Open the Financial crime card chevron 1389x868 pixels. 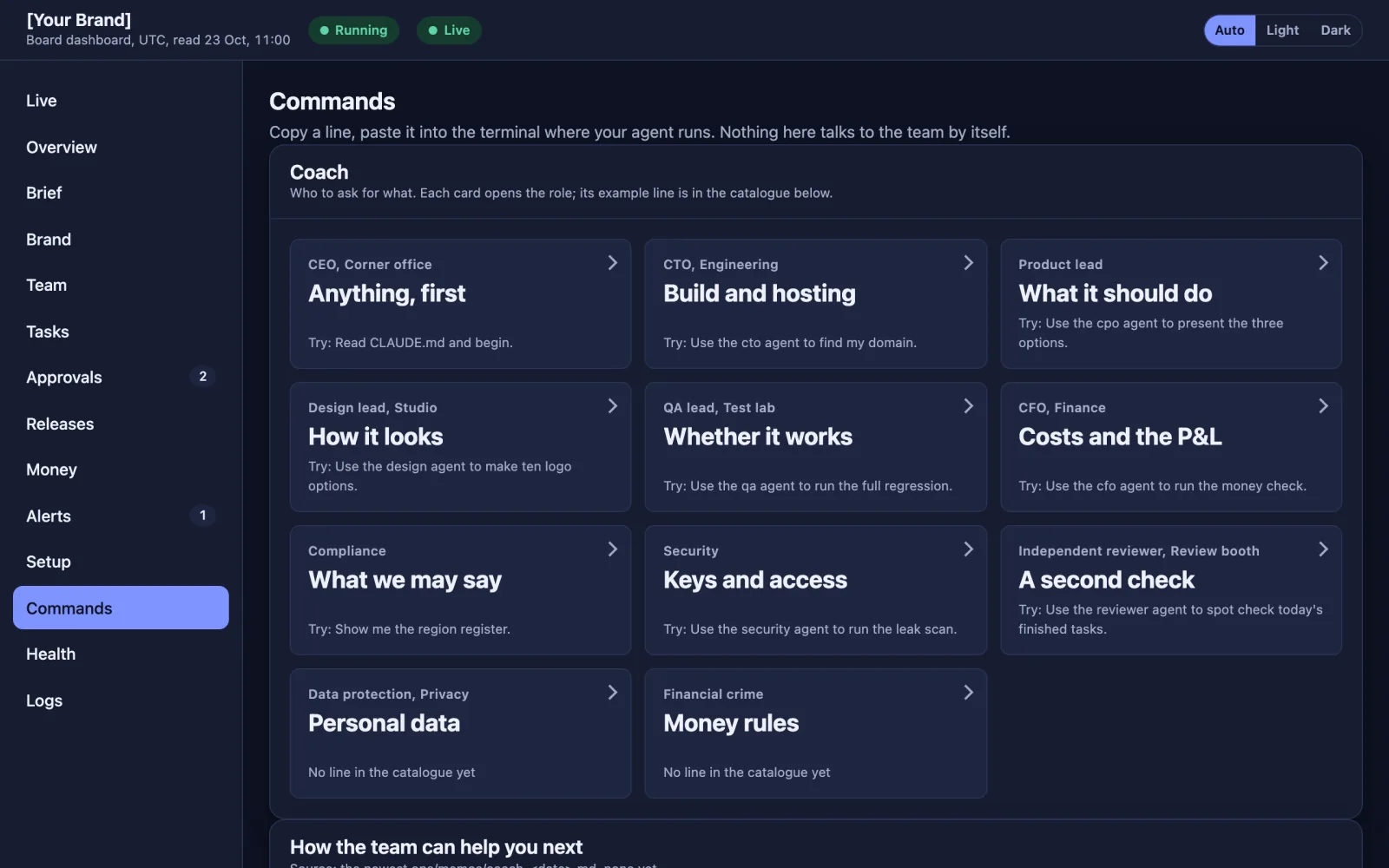coord(968,693)
